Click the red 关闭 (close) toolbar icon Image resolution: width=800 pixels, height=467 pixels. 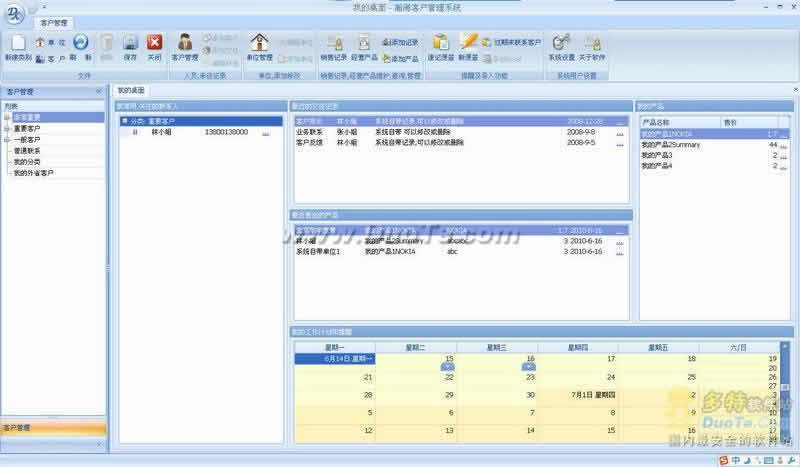155,47
